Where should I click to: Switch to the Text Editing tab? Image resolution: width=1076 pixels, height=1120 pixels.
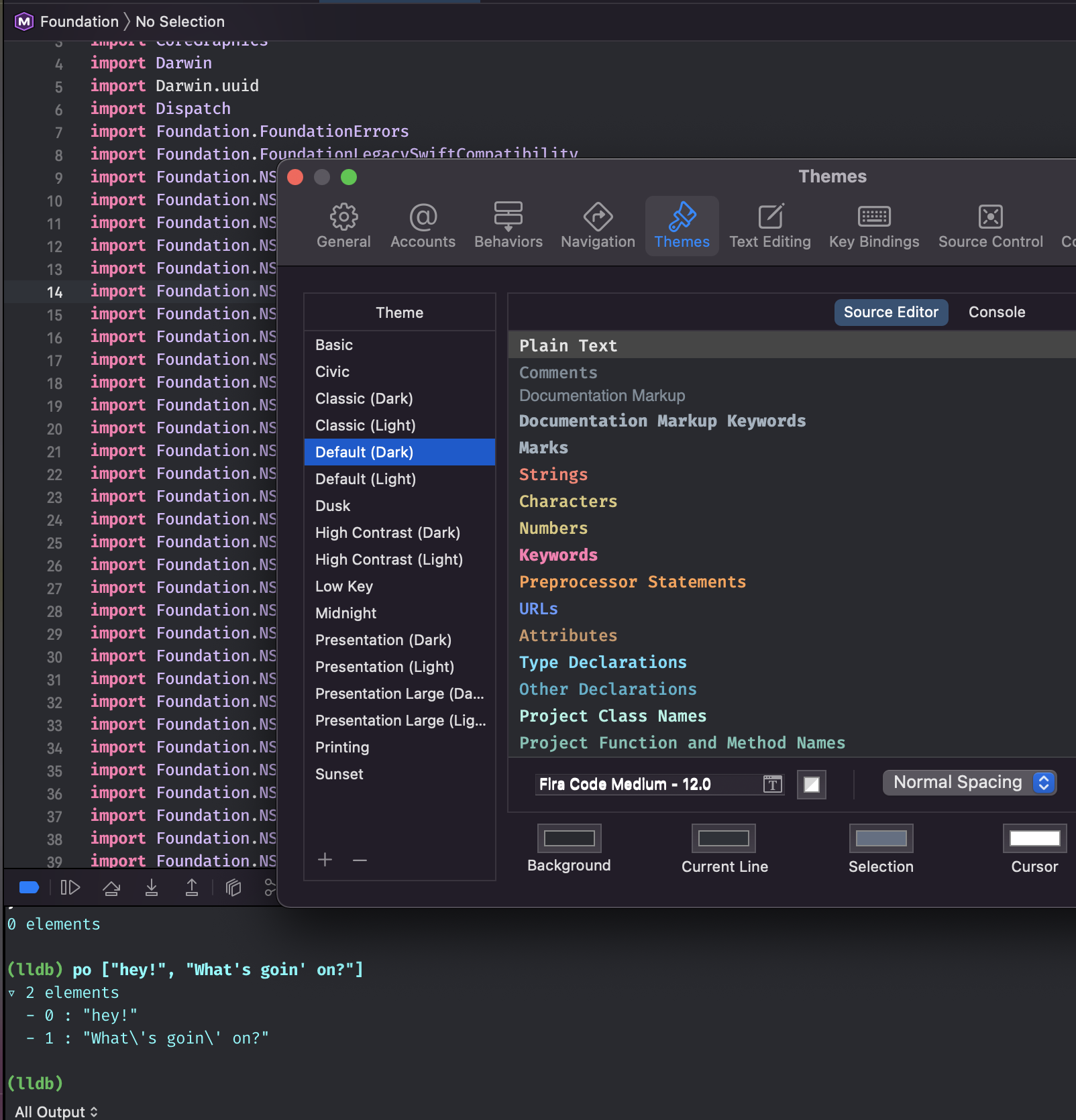point(769,226)
